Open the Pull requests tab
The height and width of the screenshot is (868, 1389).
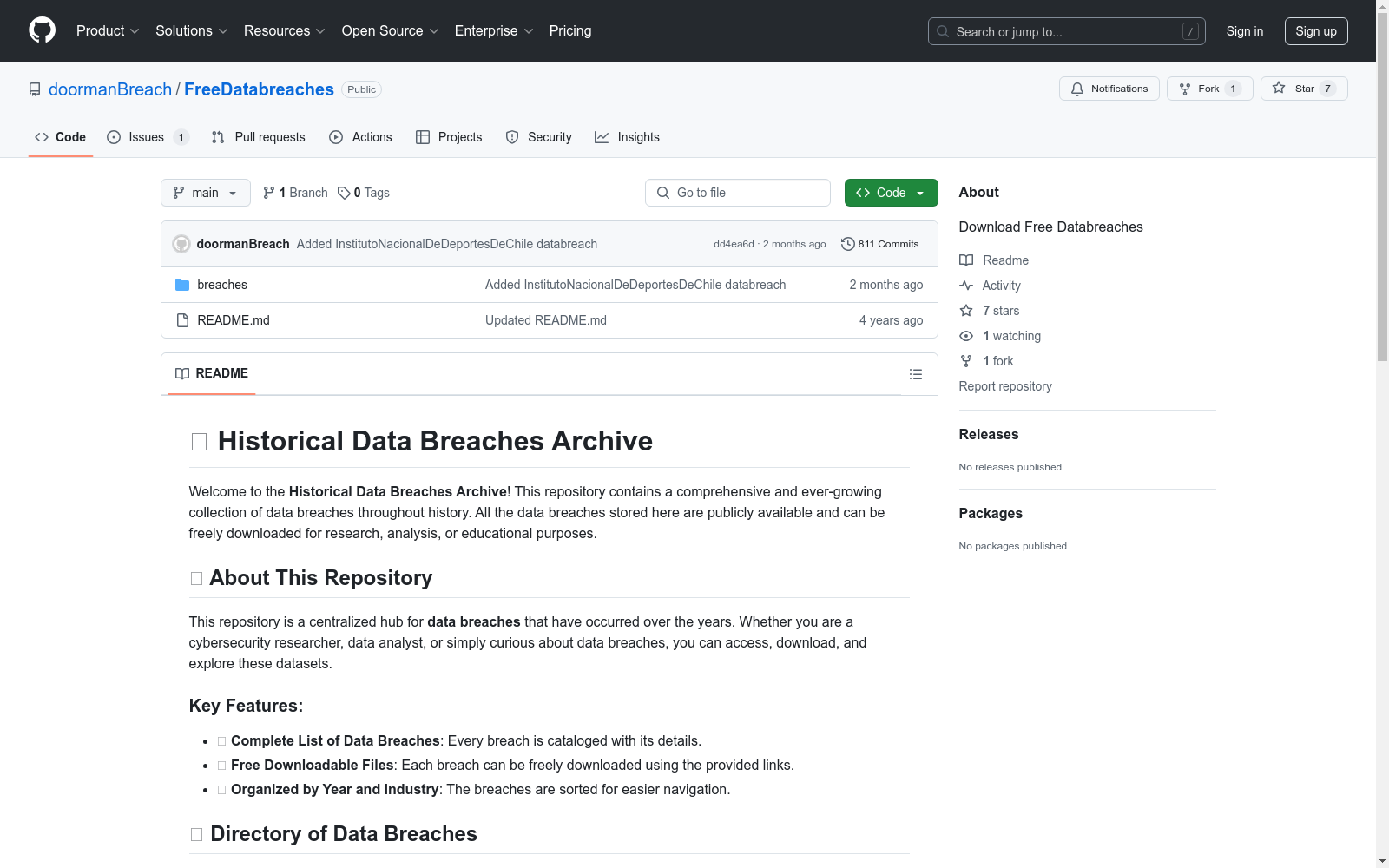click(259, 137)
